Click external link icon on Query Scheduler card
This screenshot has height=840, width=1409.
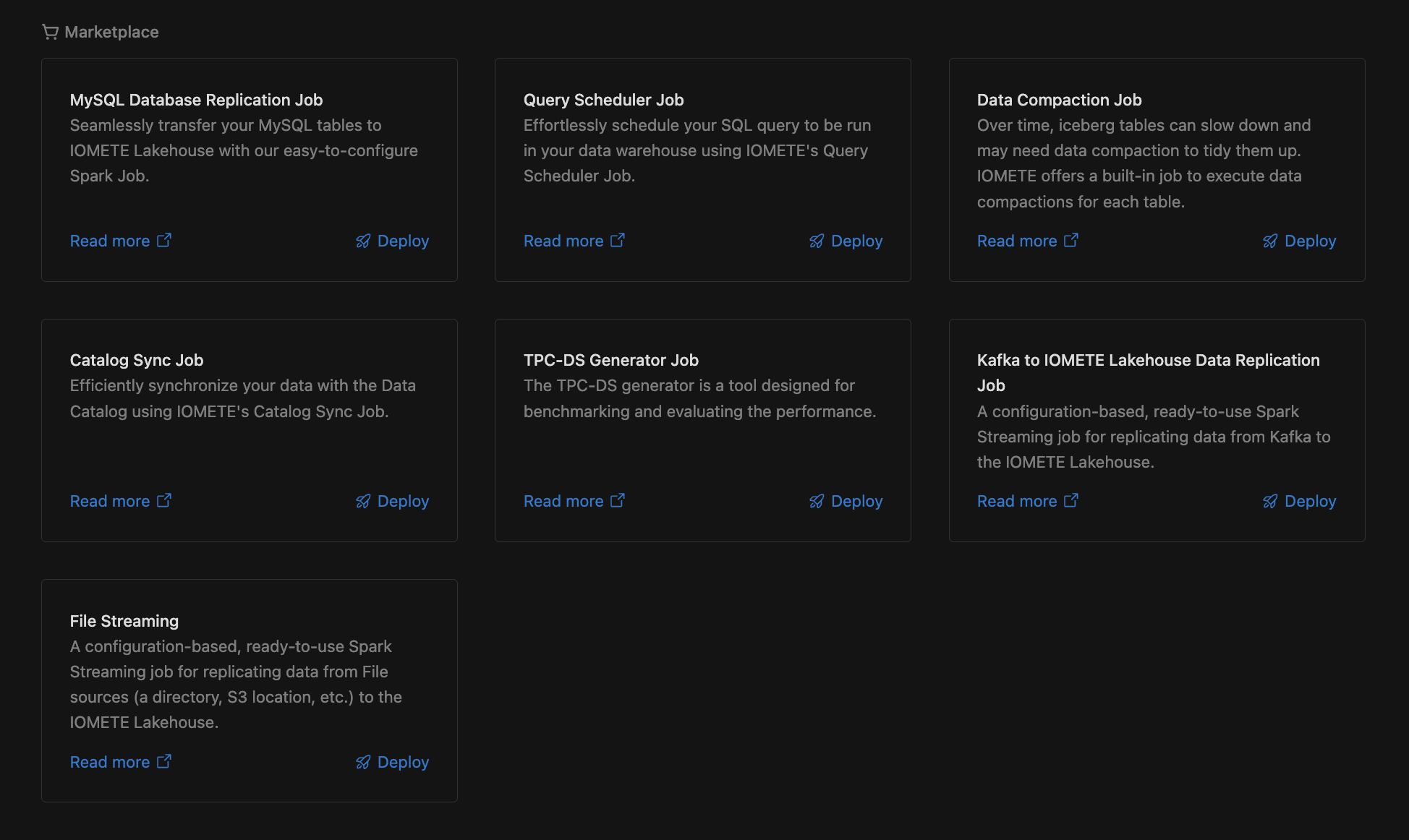[x=618, y=240]
